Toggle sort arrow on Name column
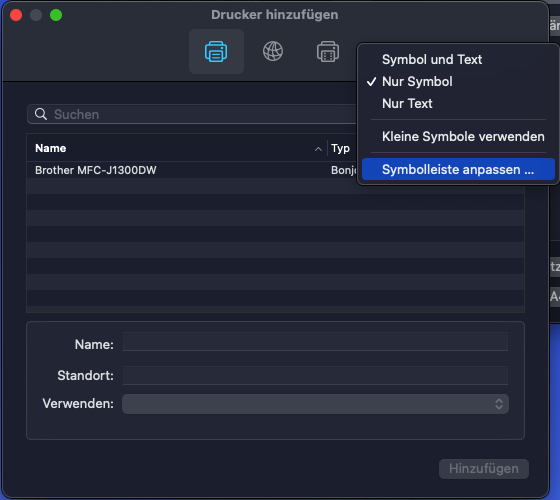 coord(318,149)
